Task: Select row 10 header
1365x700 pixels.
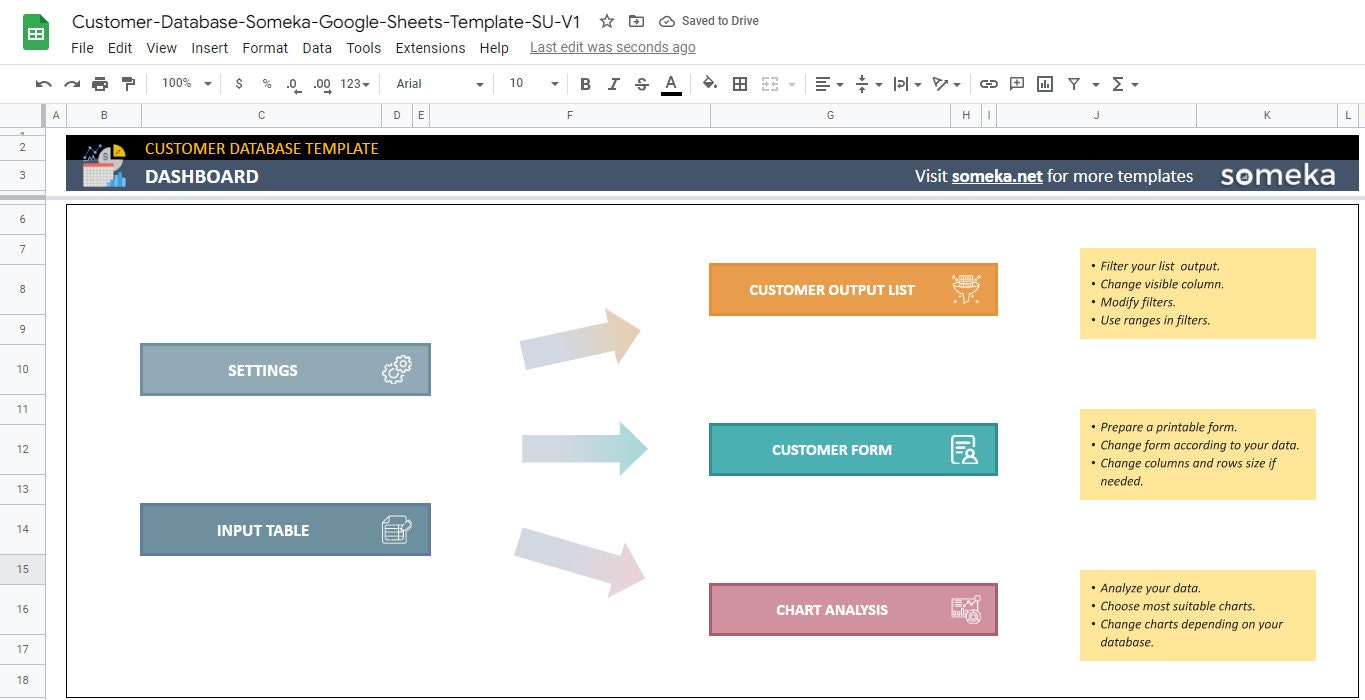Action: point(22,369)
